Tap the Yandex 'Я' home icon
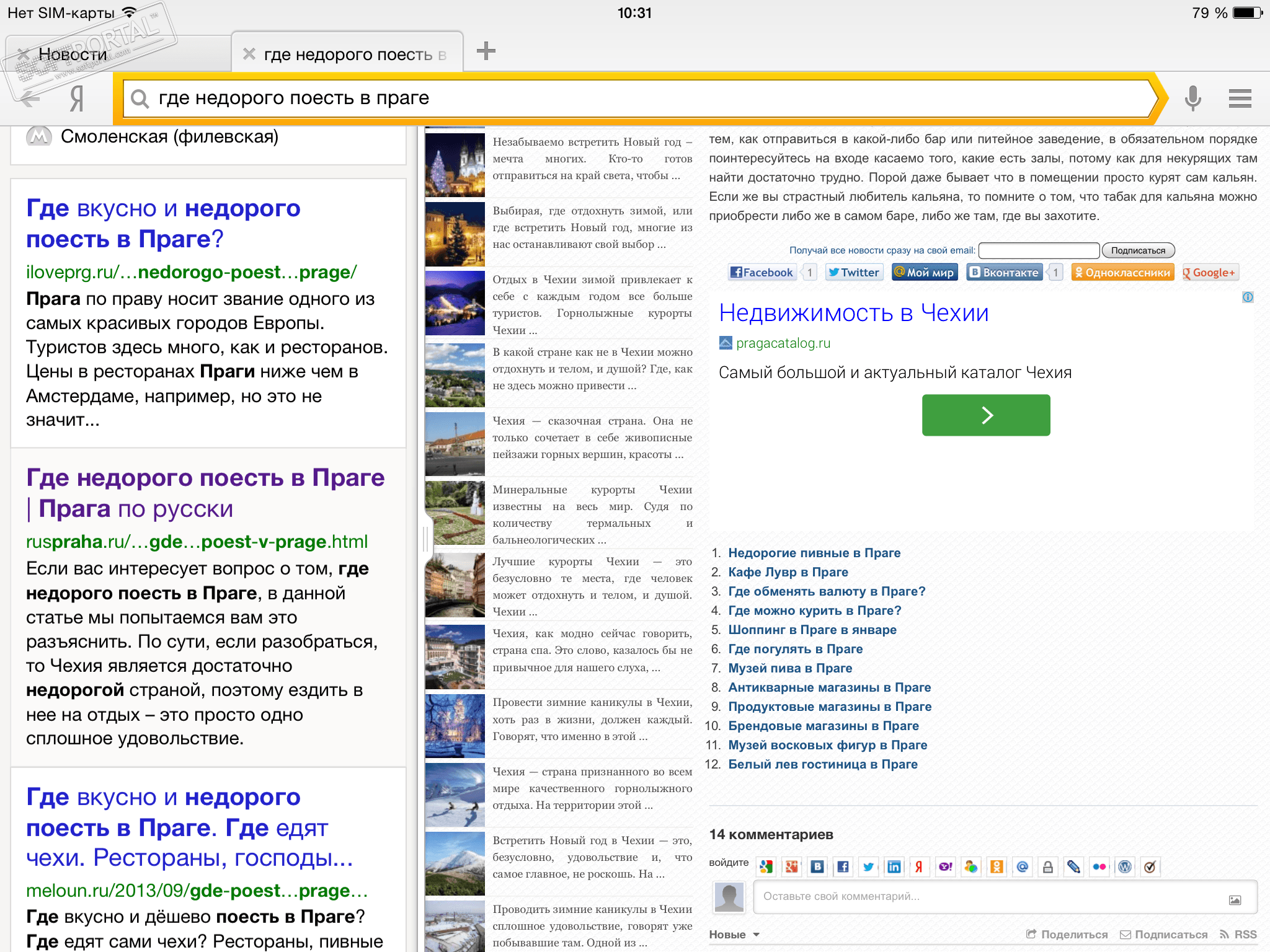 pos(76,98)
